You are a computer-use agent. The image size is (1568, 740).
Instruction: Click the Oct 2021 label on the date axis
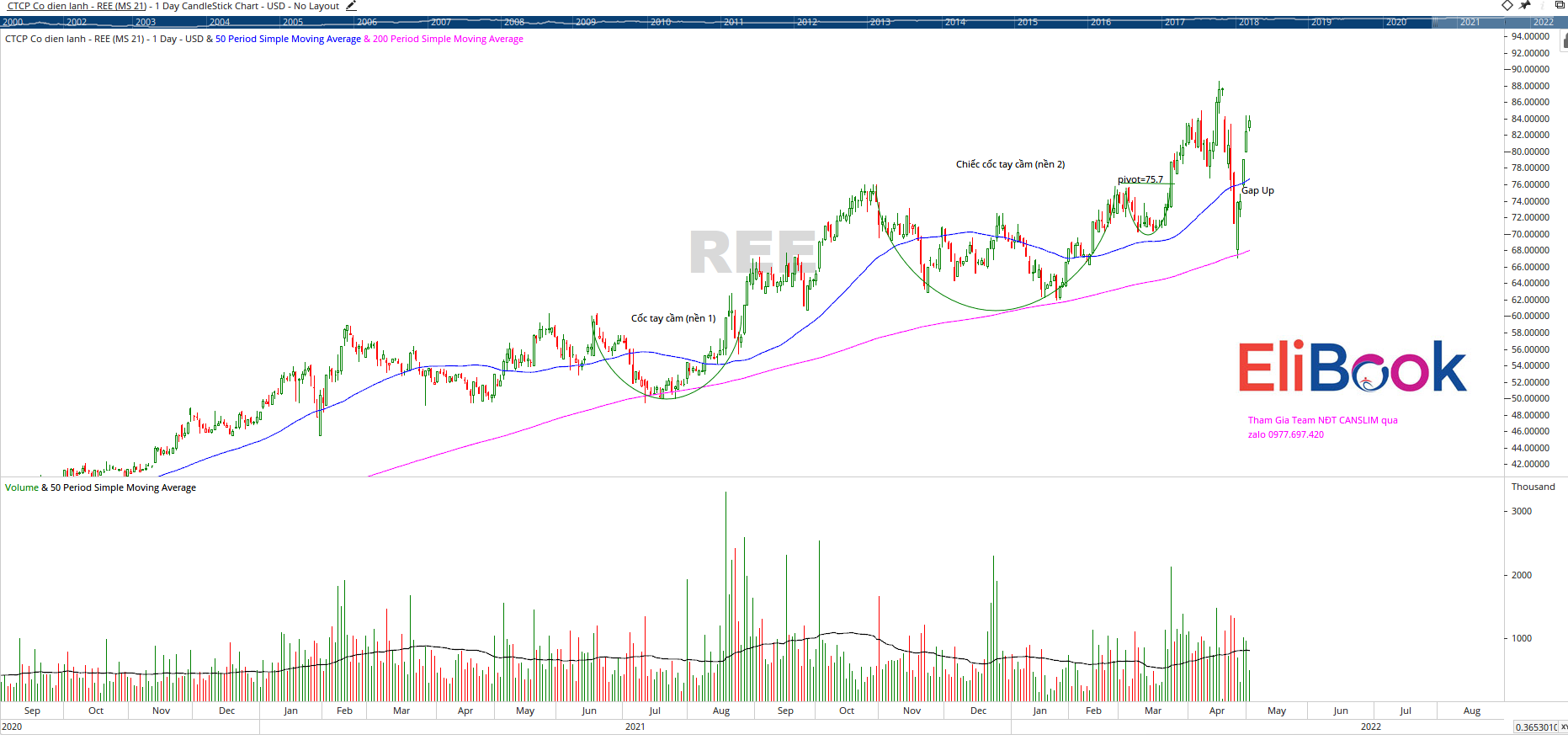(847, 711)
